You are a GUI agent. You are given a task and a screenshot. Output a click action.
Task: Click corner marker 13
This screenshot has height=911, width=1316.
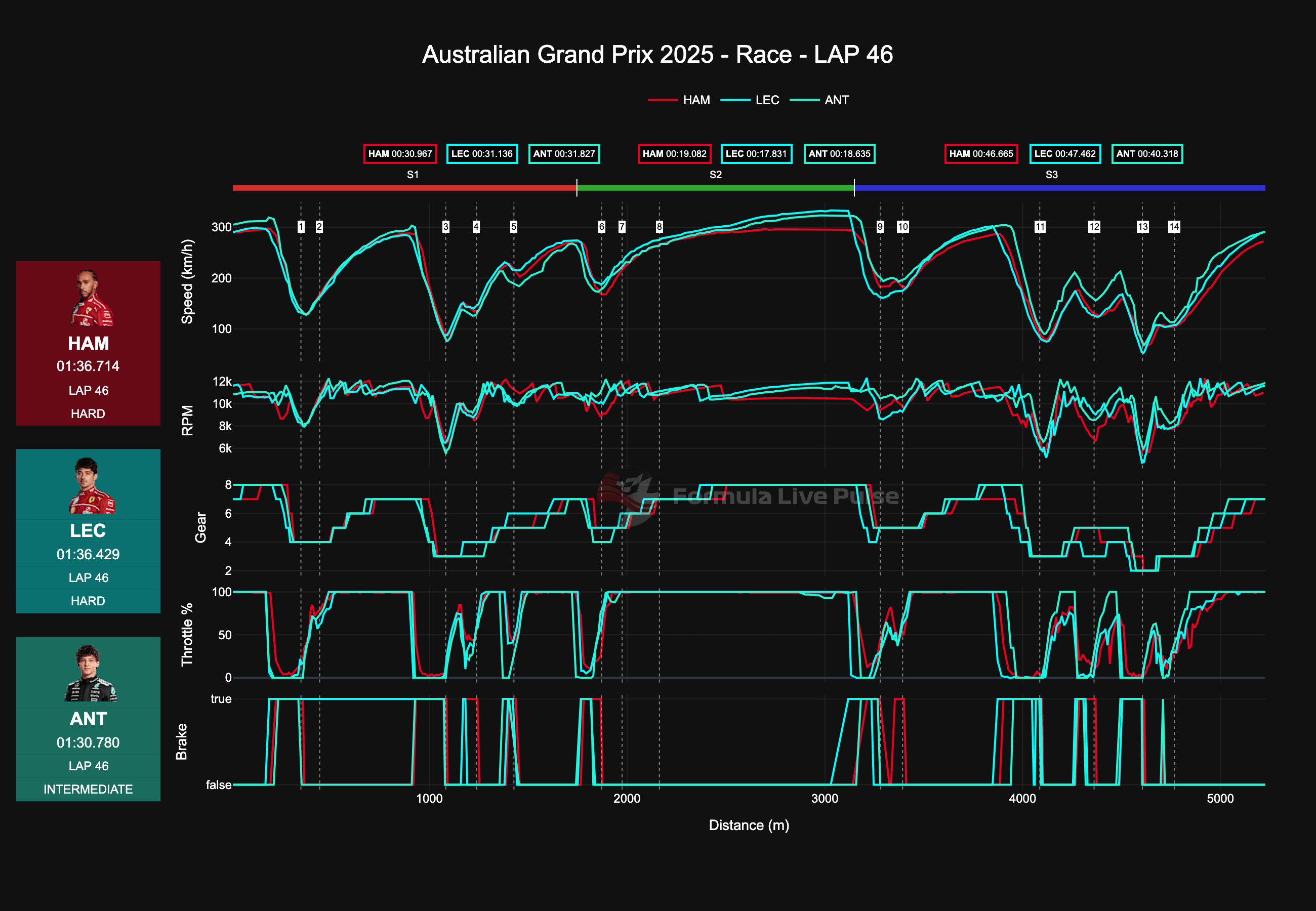click(x=1142, y=227)
